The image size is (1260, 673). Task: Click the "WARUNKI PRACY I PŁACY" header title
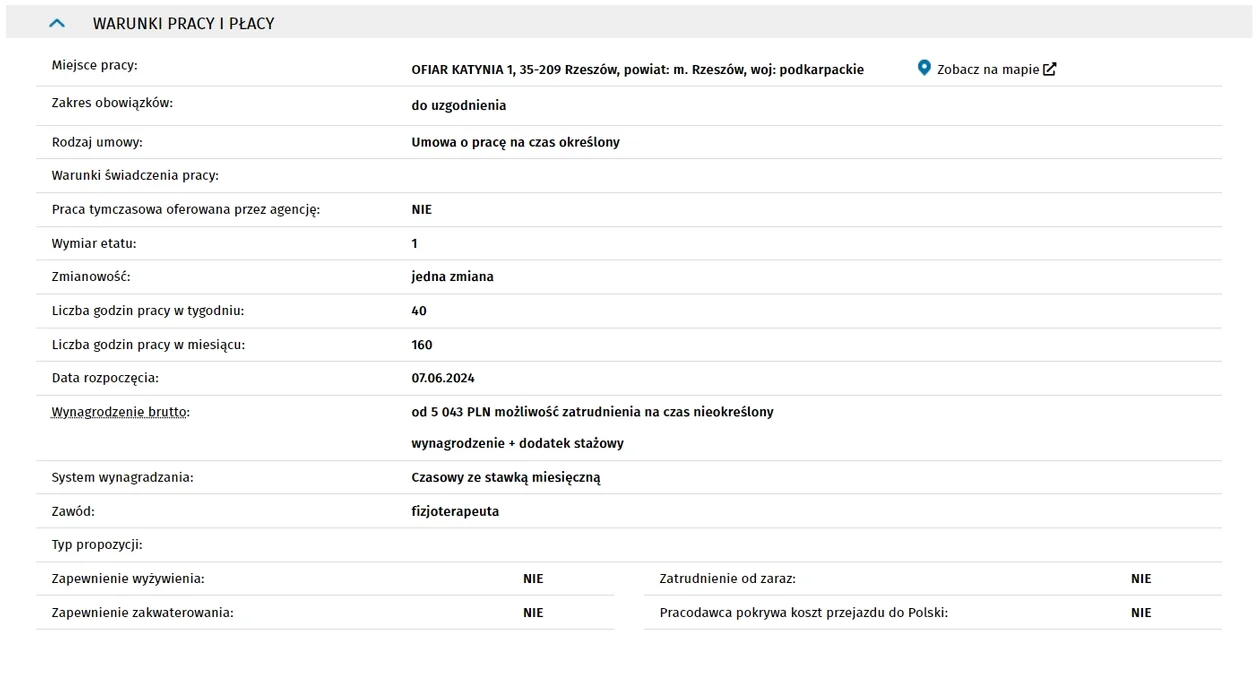click(x=183, y=23)
